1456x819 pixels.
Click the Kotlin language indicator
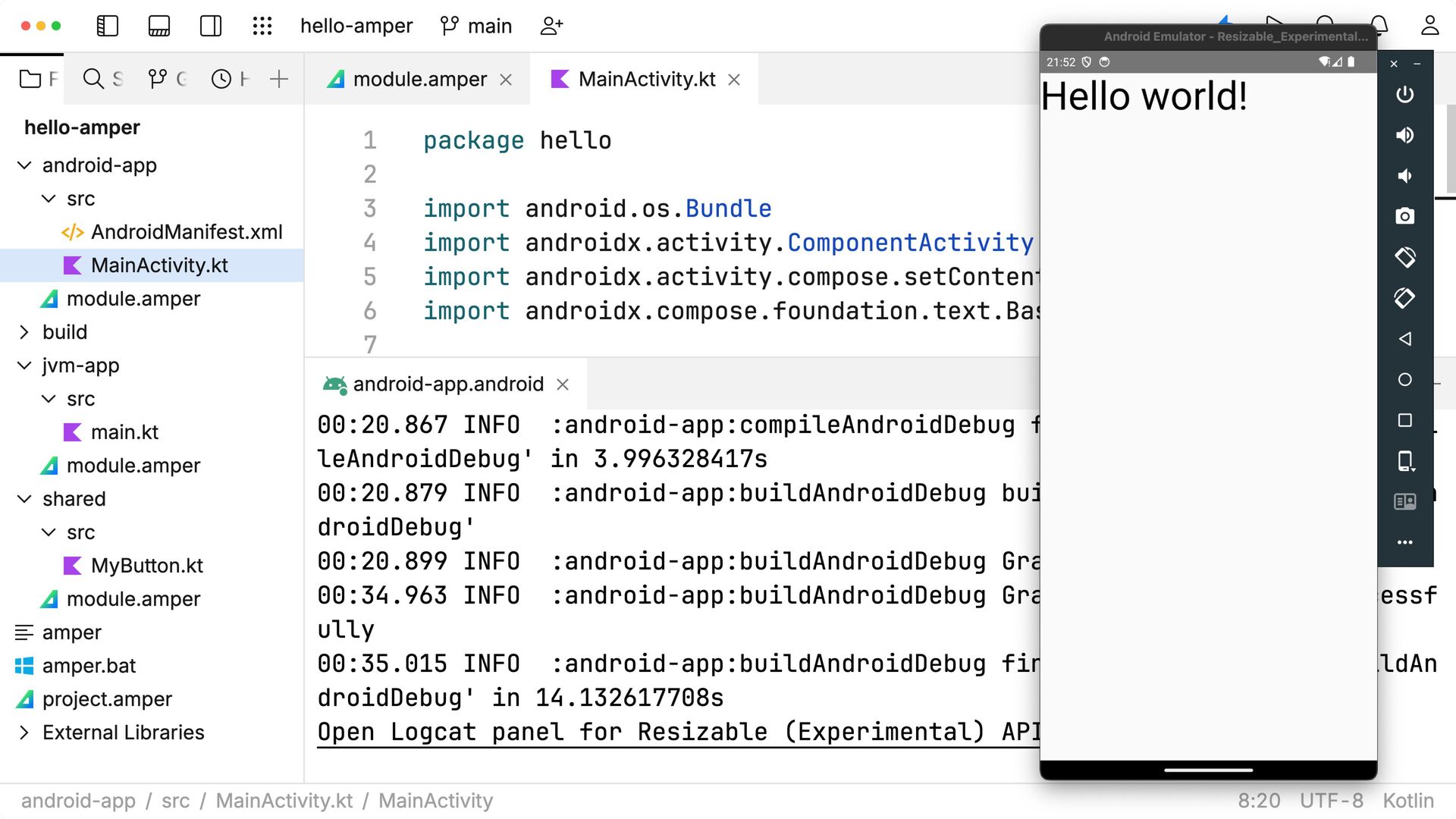click(x=1408, y=801)
